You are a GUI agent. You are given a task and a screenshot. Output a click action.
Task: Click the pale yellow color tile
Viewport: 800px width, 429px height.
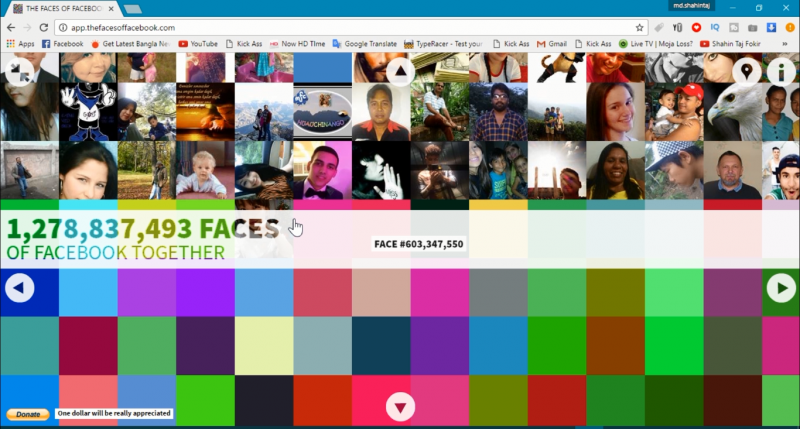coord(264,346)
